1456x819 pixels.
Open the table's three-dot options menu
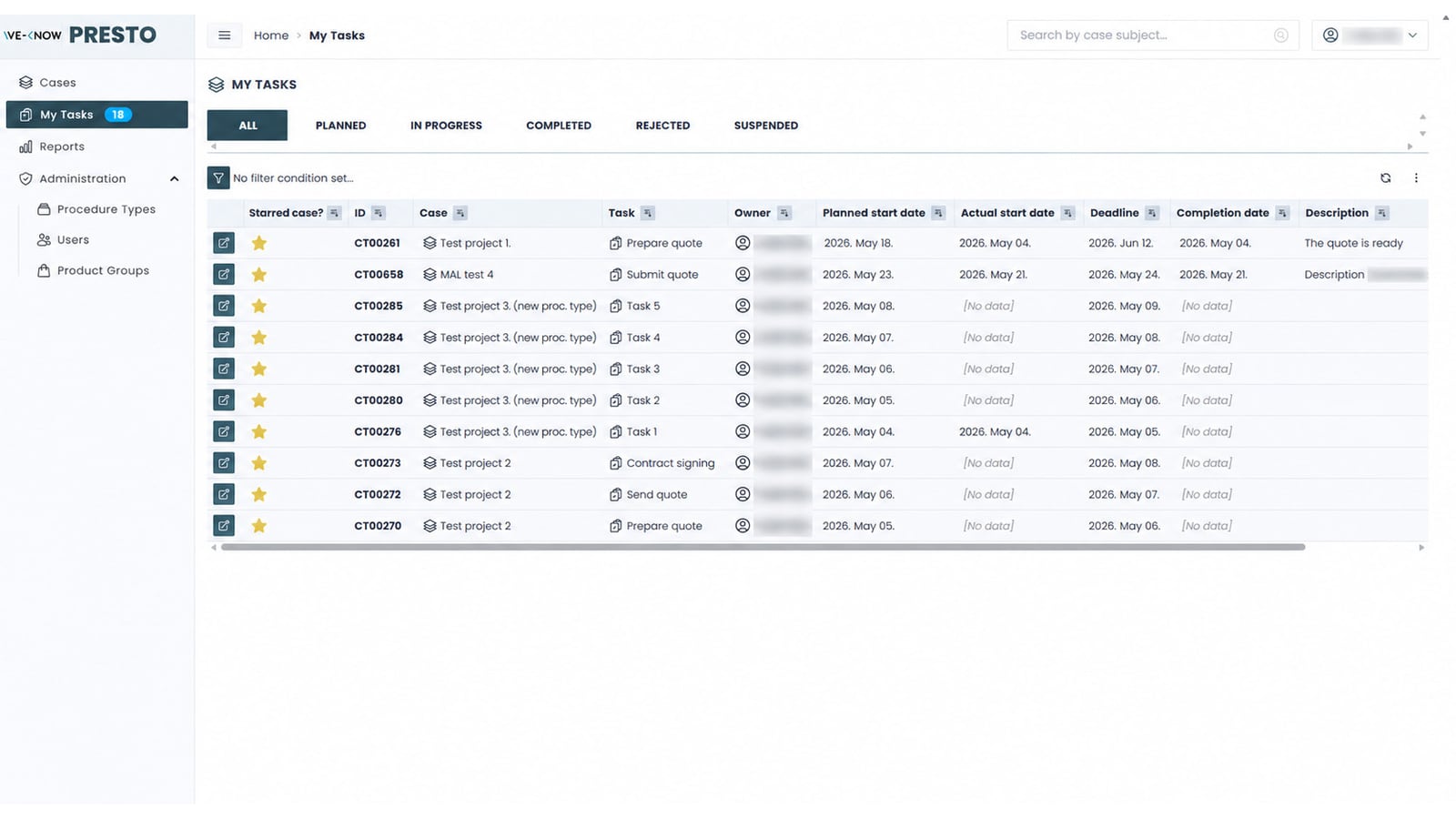[x=1416, y=178]
